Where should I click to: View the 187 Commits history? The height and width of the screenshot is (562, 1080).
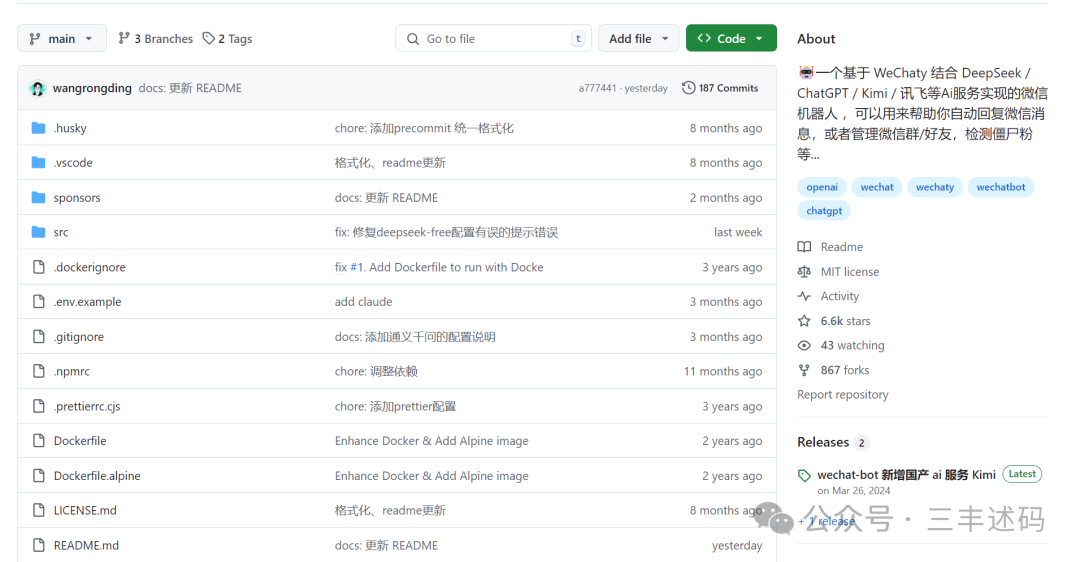720,88
